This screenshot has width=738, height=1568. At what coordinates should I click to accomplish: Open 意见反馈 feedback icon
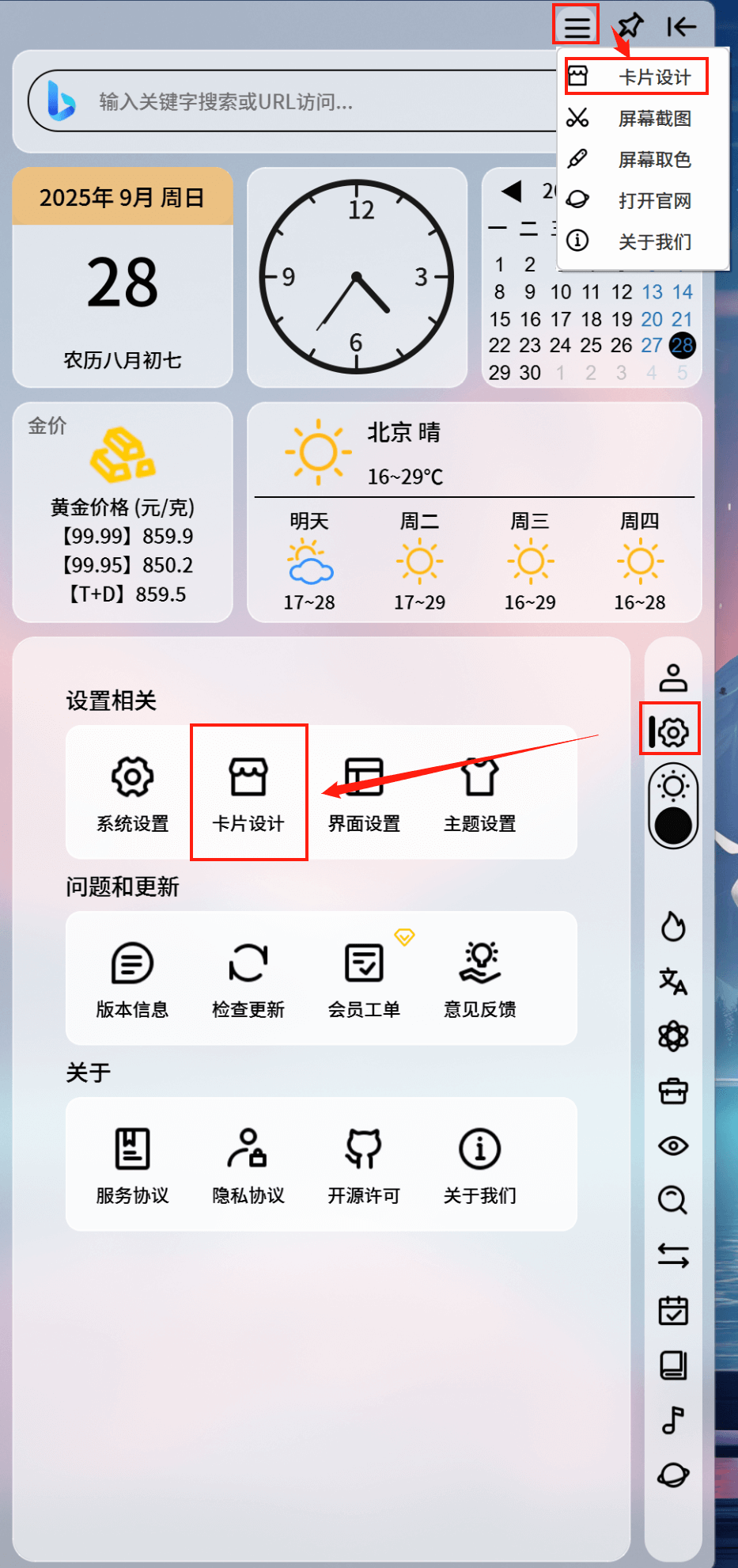point(480,963)
